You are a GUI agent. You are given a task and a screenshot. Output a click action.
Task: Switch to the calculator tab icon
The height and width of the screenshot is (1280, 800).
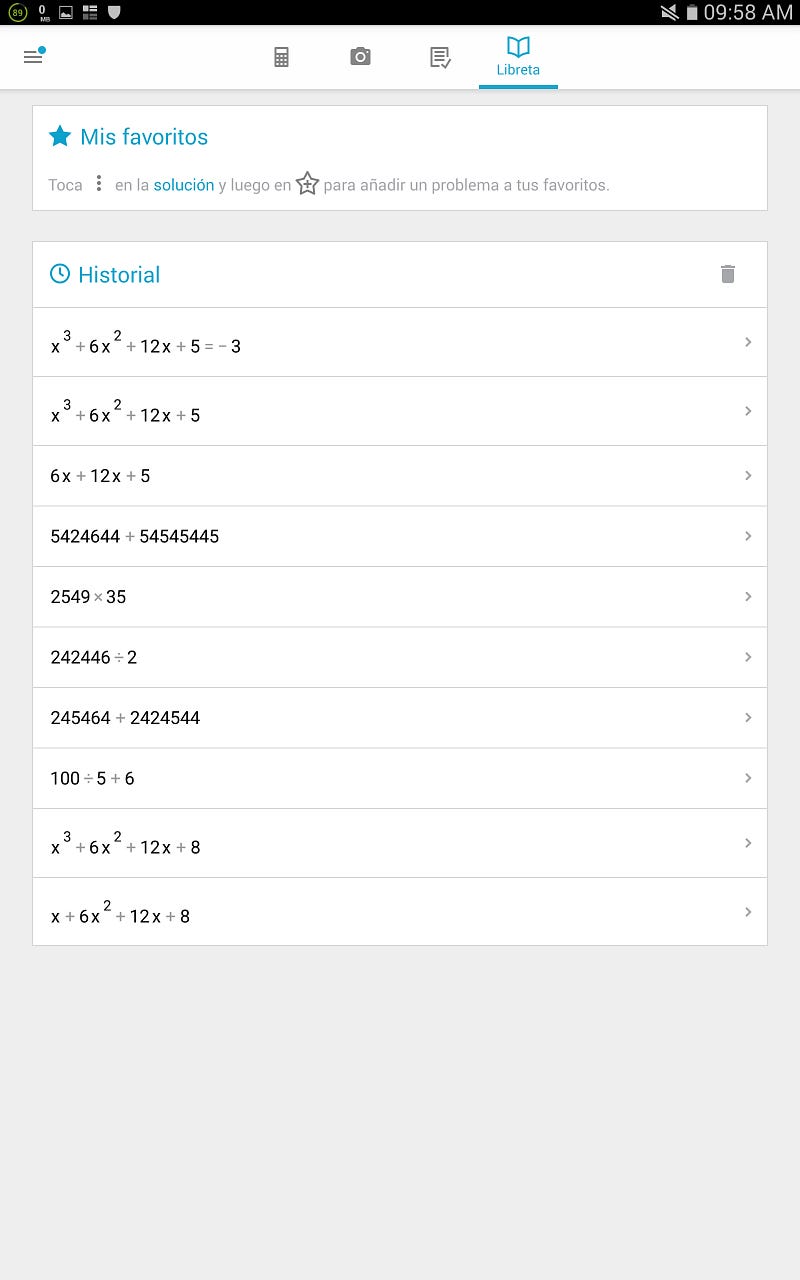click(x=281, y=57)
